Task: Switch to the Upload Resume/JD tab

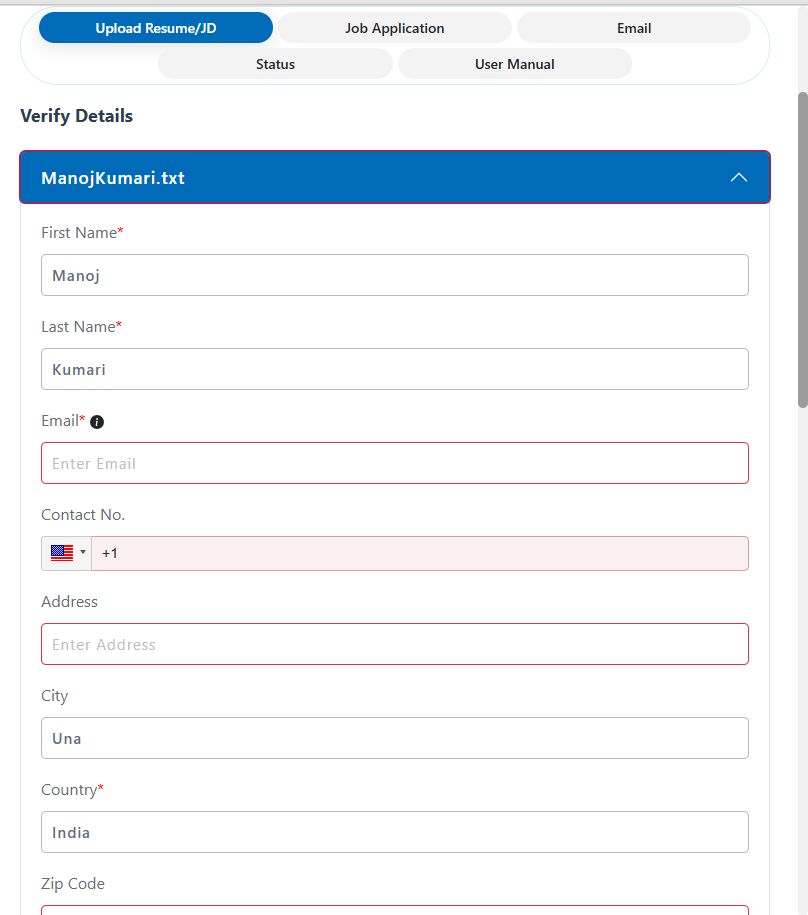Action: [x=156, y=28]
